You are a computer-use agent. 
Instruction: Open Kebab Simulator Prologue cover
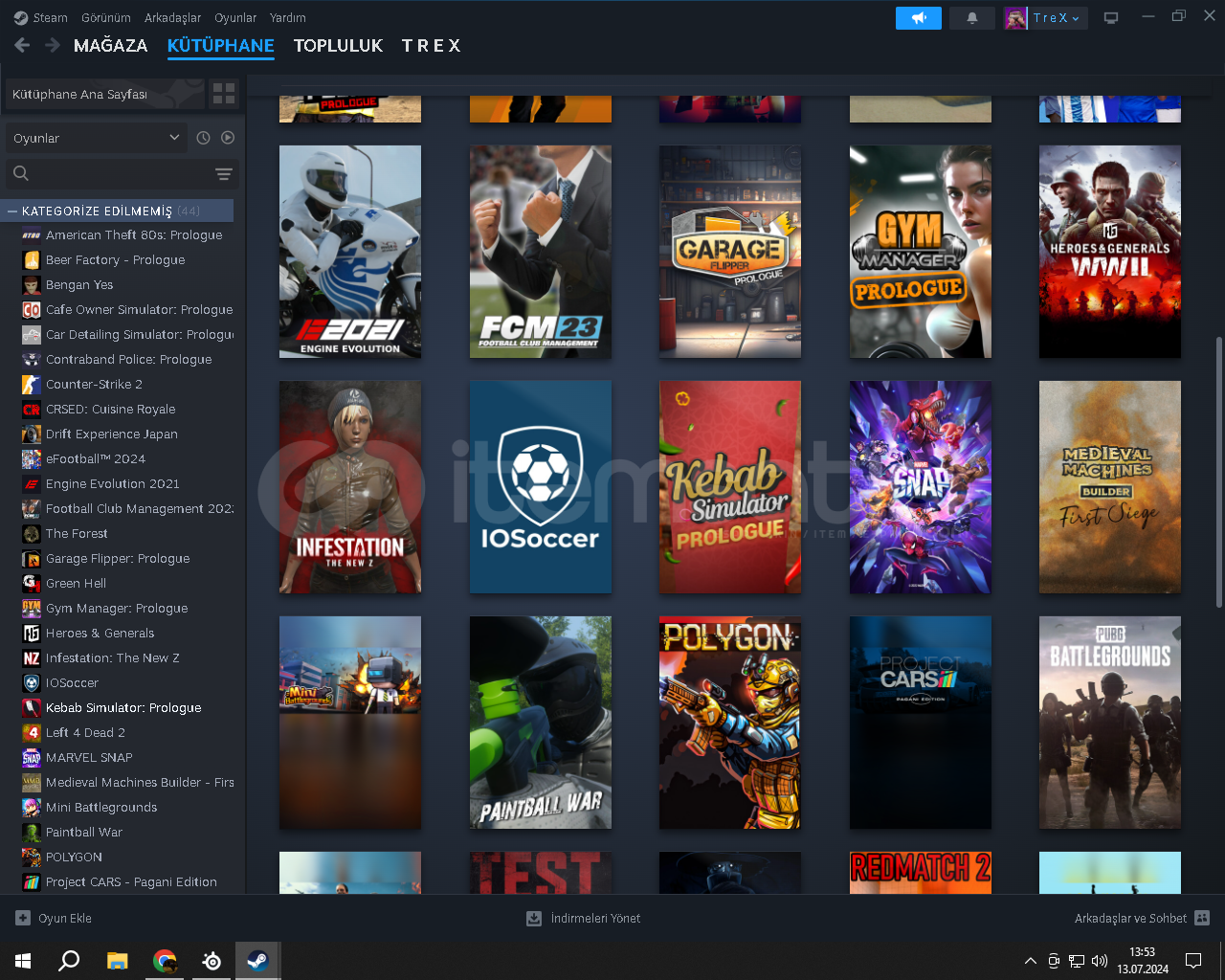coord(730,487)
